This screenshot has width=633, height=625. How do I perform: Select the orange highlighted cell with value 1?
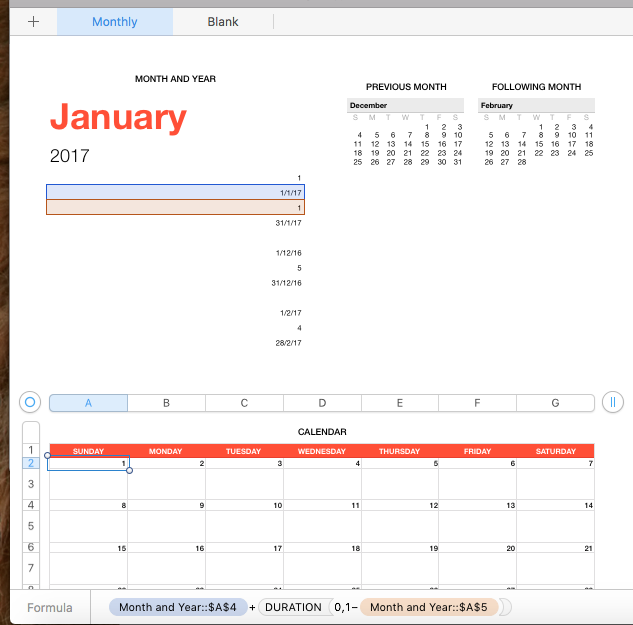tap(175, 207)
